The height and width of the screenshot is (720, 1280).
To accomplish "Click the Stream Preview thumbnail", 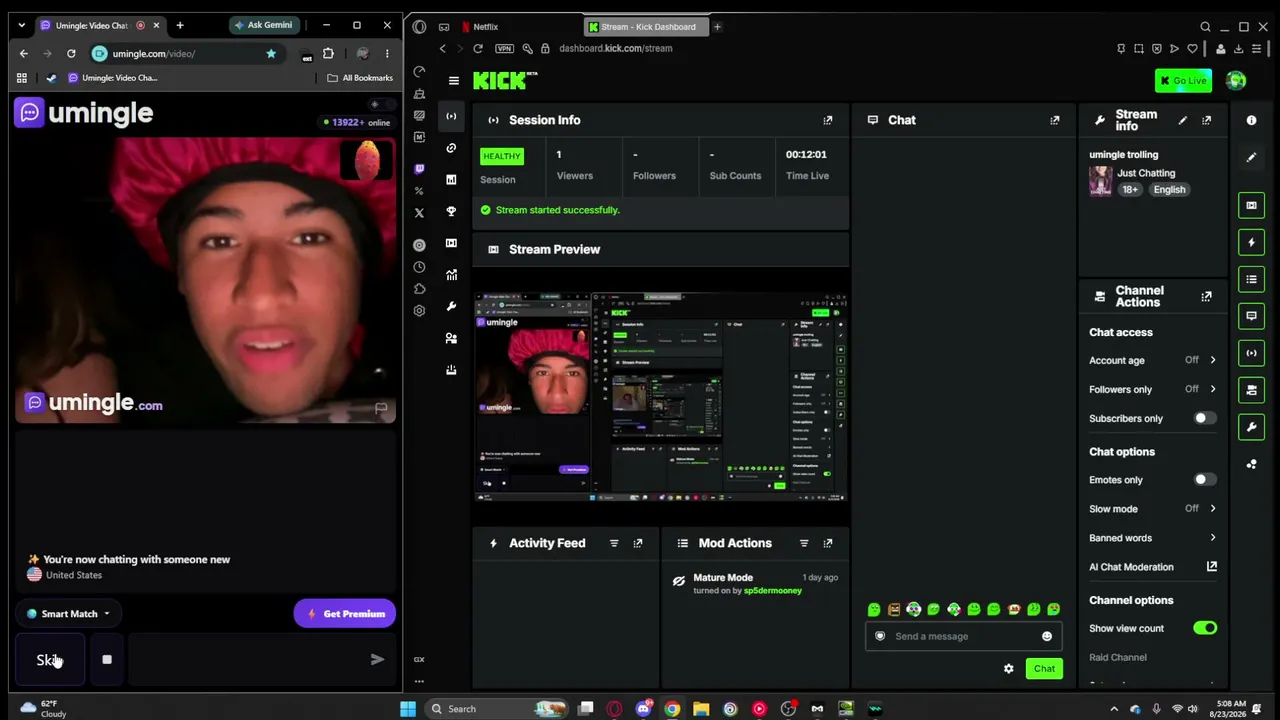I will point(661,397).
